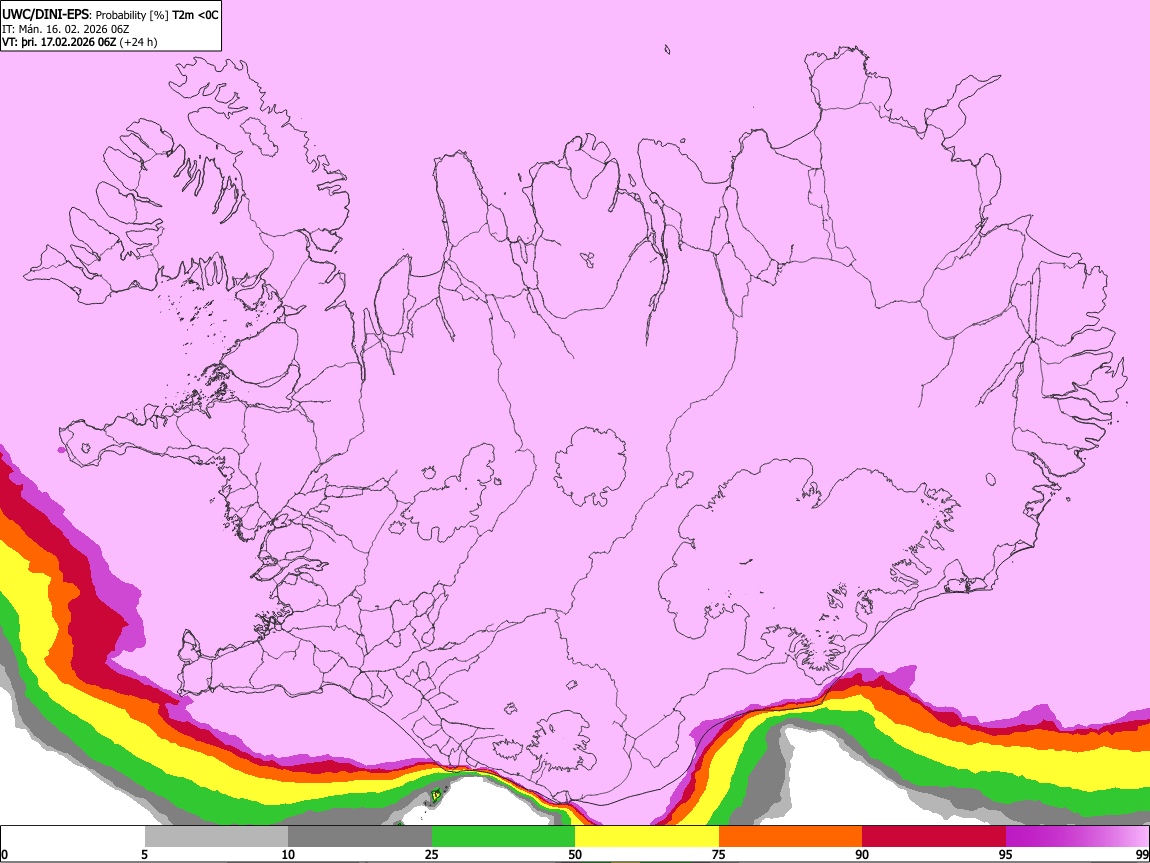Click the legend tick label '10'

(288, 855)
